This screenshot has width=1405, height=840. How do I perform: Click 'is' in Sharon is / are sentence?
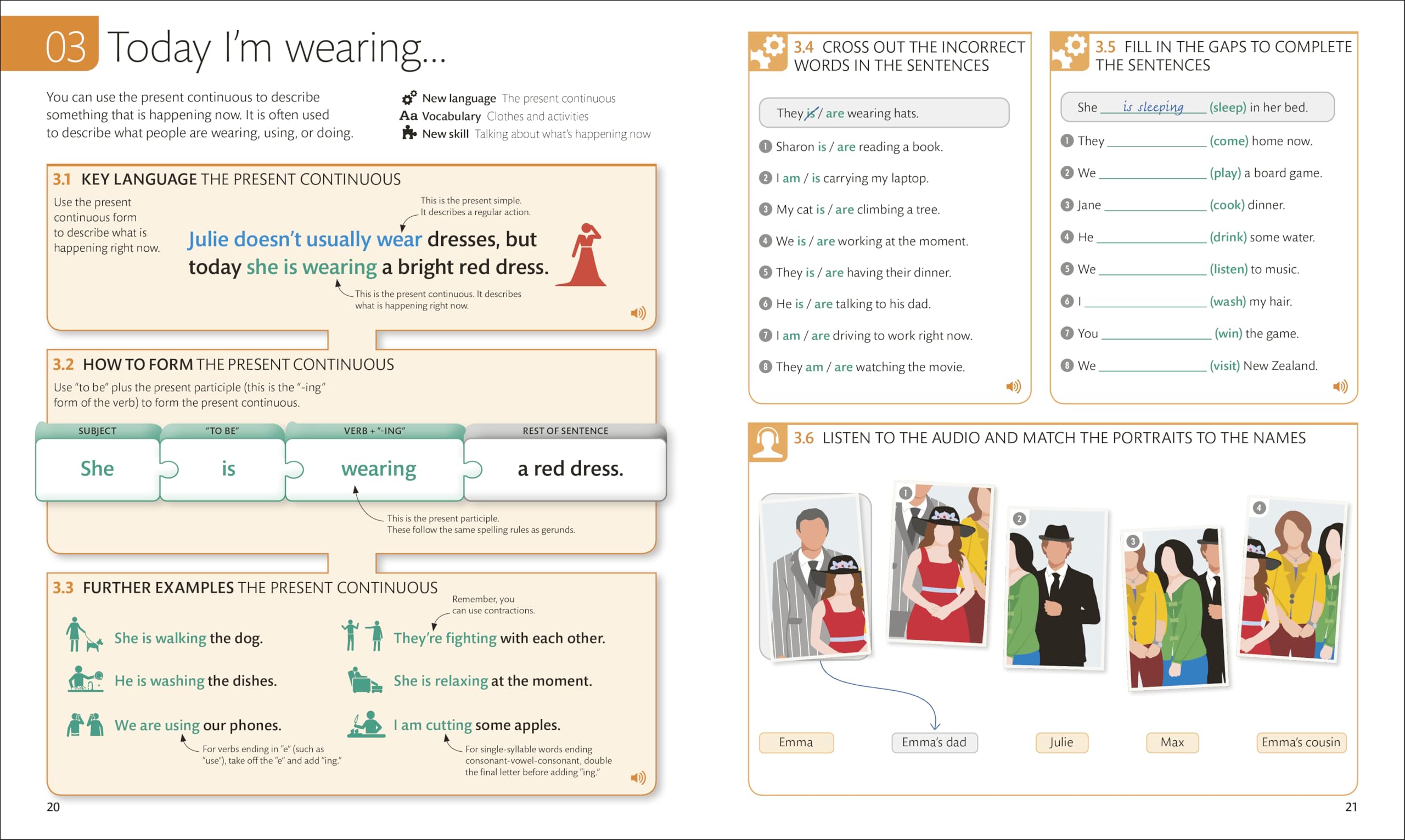(x=822, y=147)
